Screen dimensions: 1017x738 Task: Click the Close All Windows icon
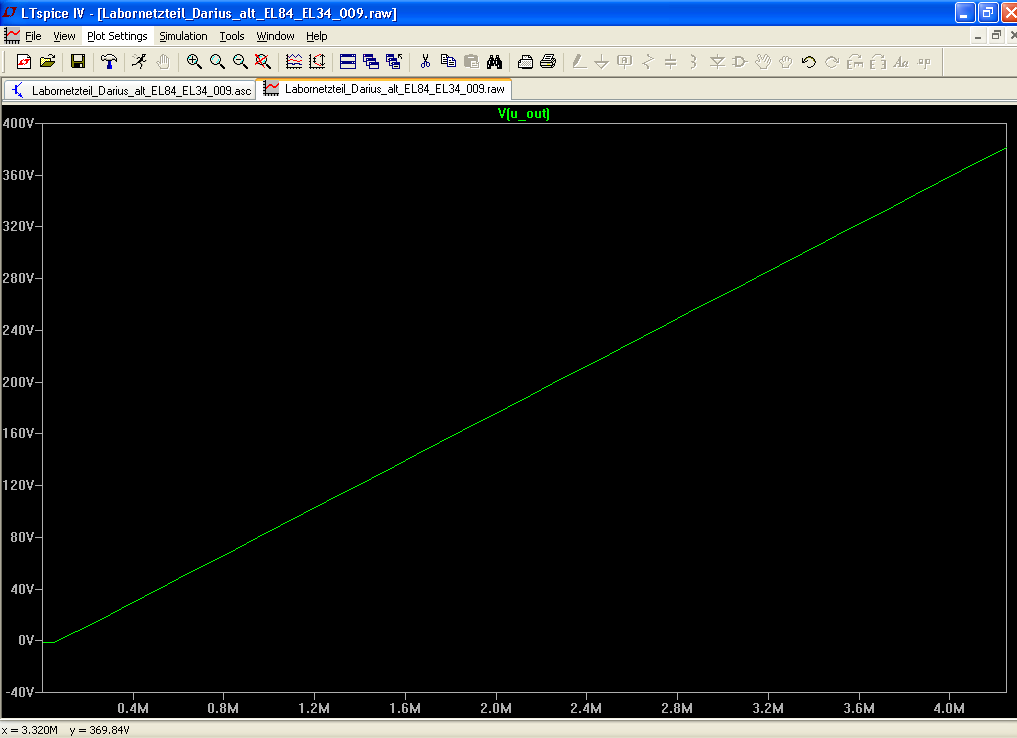[x=394, y=62]
